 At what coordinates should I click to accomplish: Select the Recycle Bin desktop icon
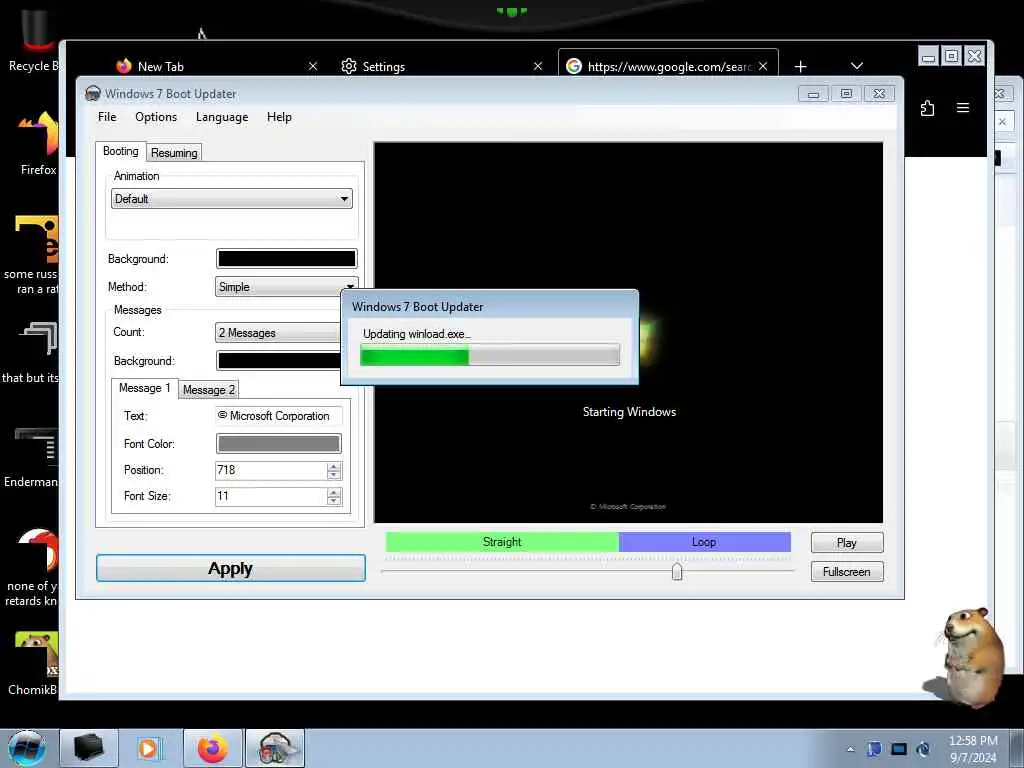coord(33,40)
